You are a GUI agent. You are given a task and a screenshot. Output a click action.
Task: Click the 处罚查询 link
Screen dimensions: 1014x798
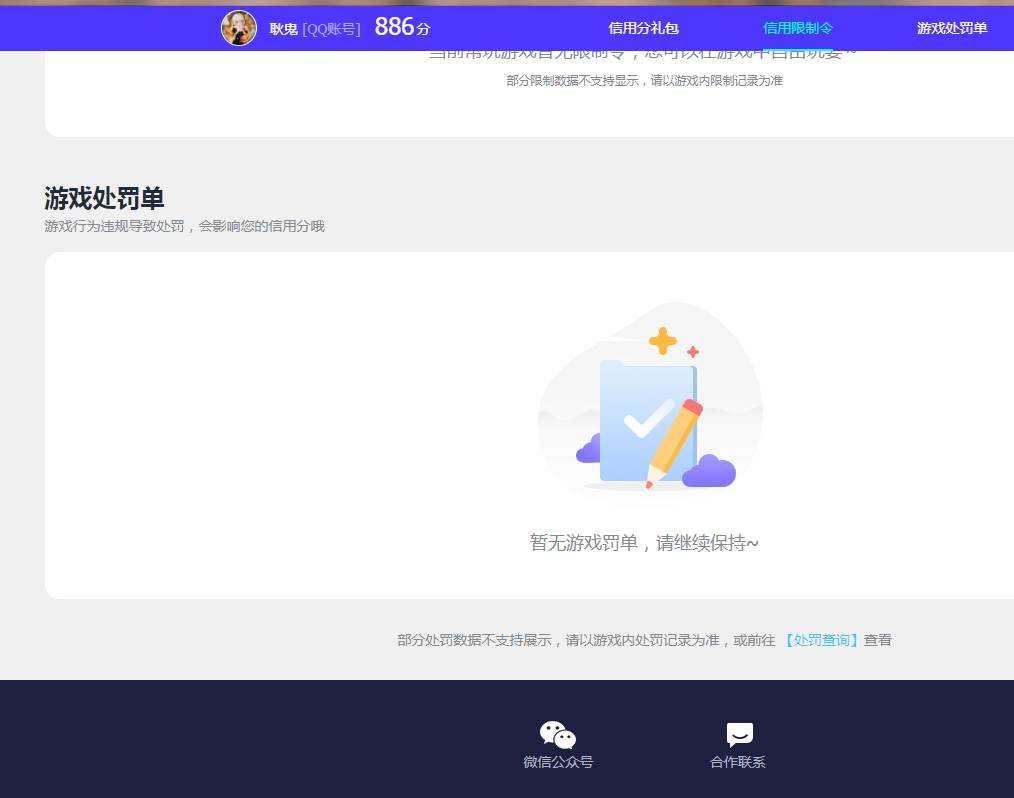[x=821, y=640]
